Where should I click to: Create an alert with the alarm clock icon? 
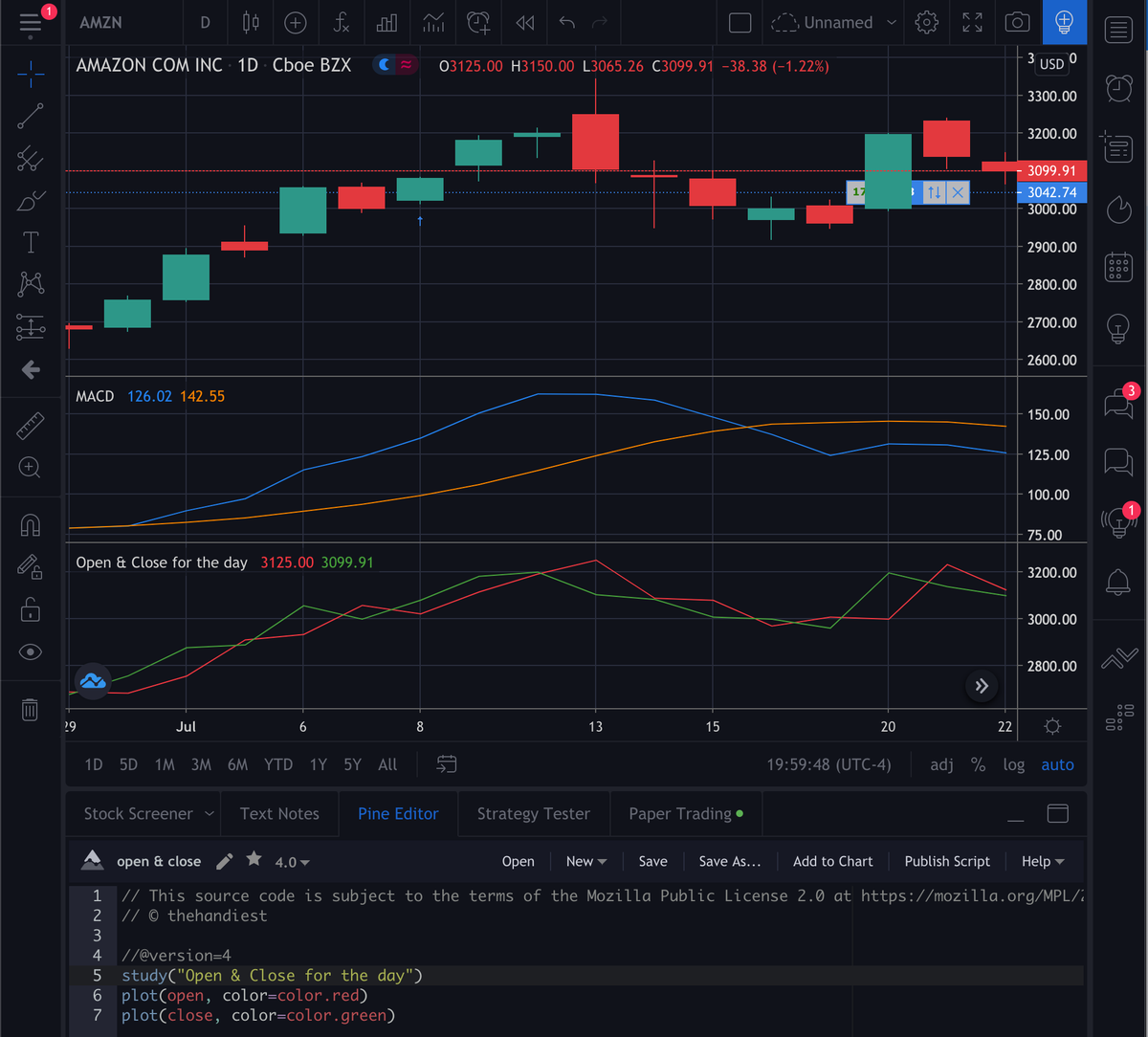point(478,22)
